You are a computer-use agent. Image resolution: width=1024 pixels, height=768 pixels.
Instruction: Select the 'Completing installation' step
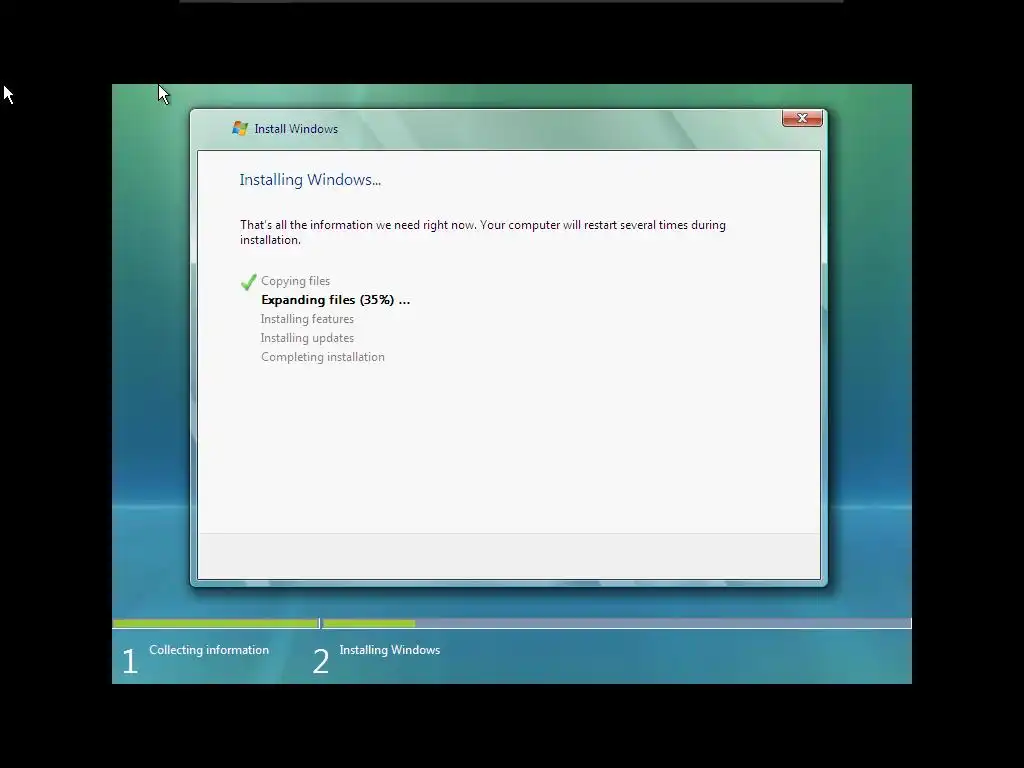click(x=323, y=357)
